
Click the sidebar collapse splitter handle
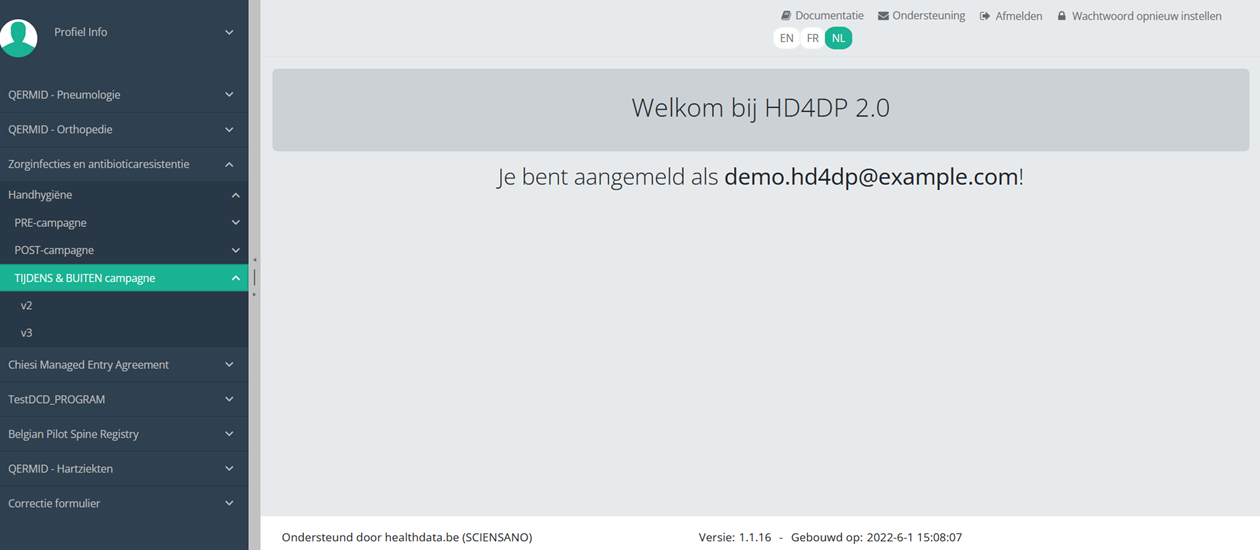254,277
